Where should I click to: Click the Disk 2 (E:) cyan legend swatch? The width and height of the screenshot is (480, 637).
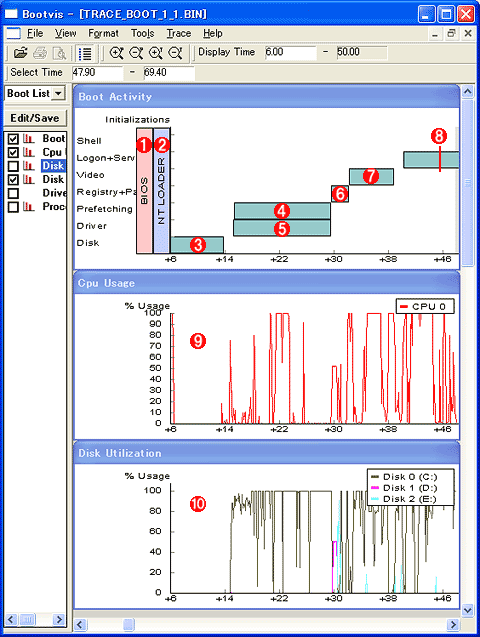[375, 499]
